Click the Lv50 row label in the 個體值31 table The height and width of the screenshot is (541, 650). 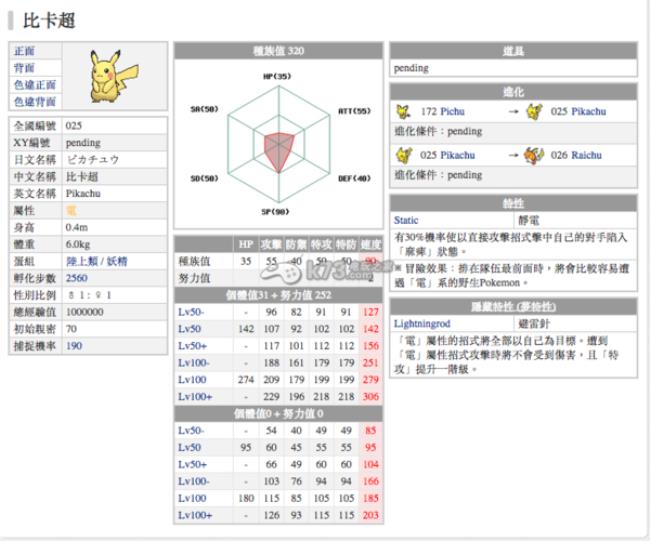coord(189,329)
